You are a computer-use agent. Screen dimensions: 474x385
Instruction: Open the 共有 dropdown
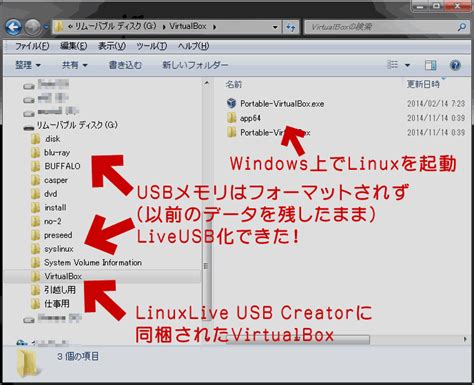(x=75, y=65)
